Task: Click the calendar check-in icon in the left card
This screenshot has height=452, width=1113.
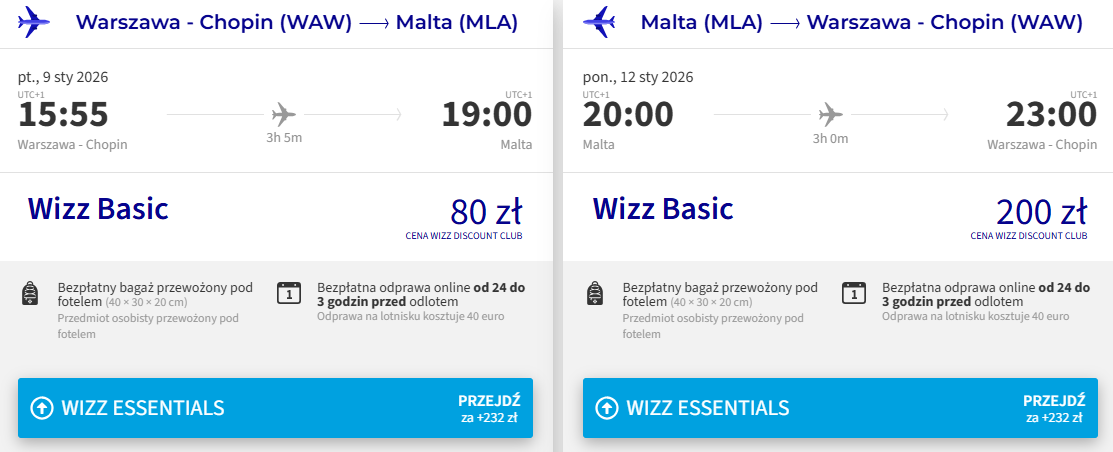Action: (288, 293)
